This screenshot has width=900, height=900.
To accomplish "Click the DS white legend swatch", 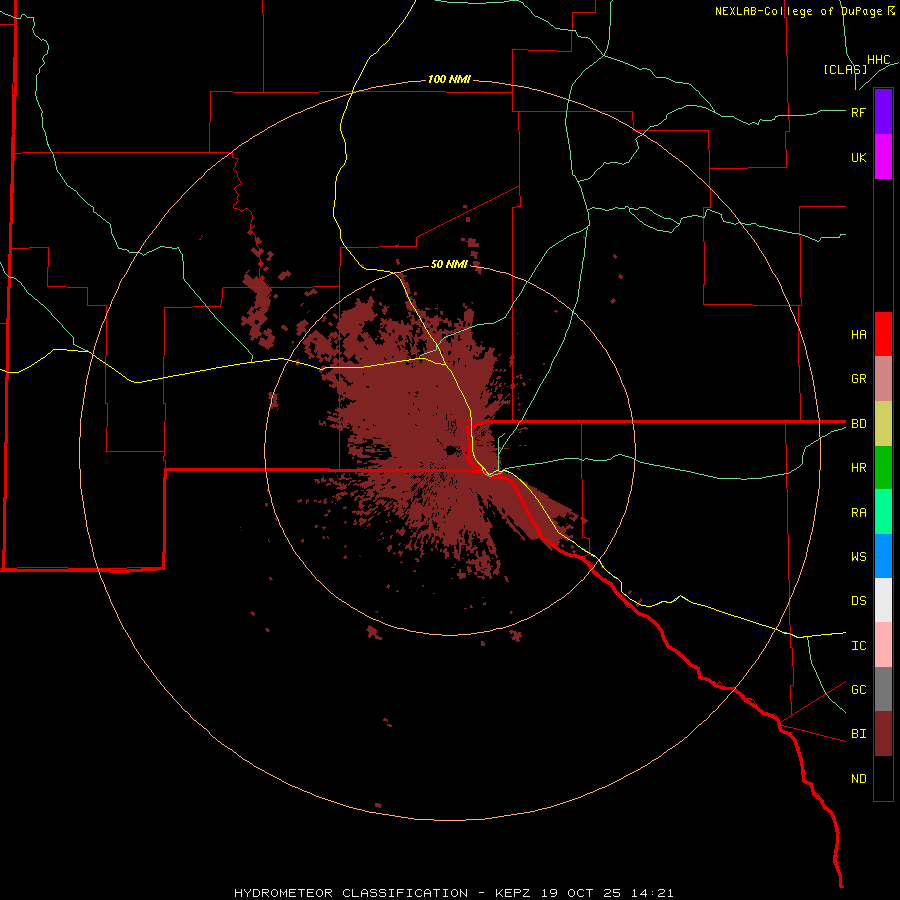I will click(x=883, y=600).
